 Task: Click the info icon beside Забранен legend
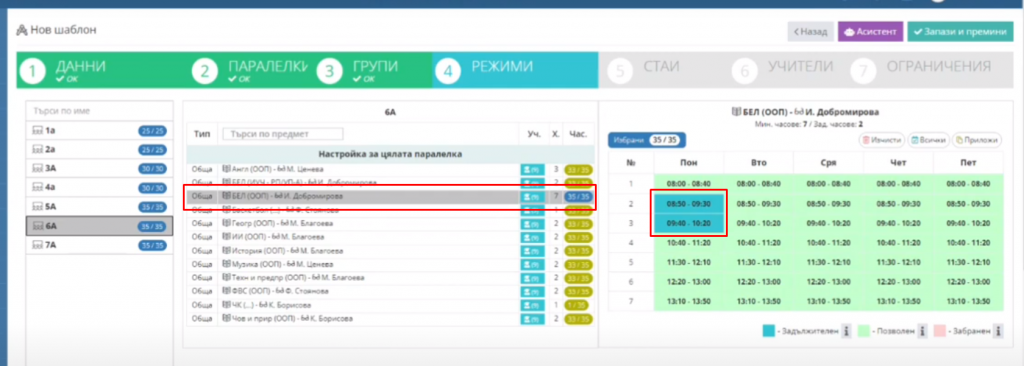pos(998,332)
